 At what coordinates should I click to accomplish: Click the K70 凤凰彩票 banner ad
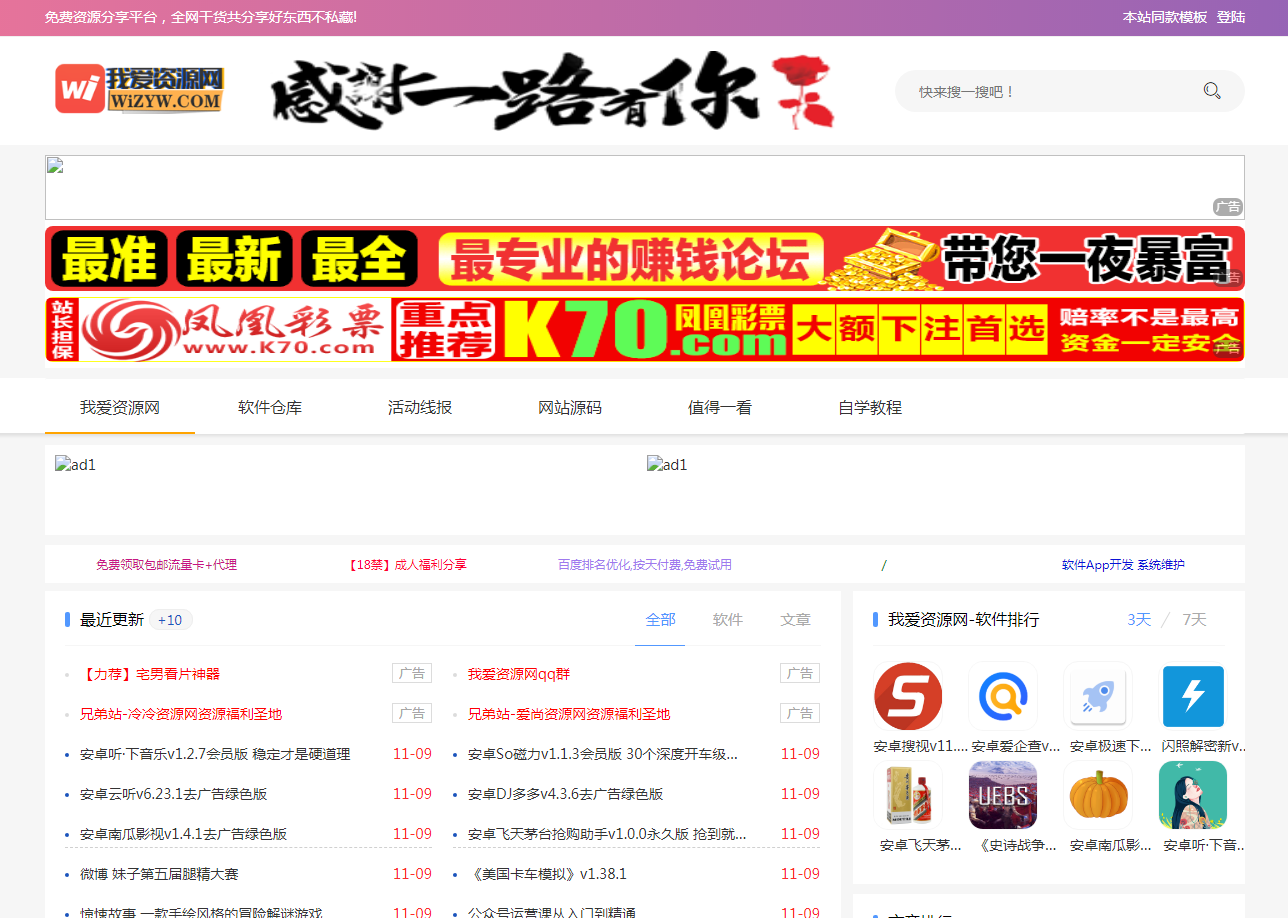(645, 329)
